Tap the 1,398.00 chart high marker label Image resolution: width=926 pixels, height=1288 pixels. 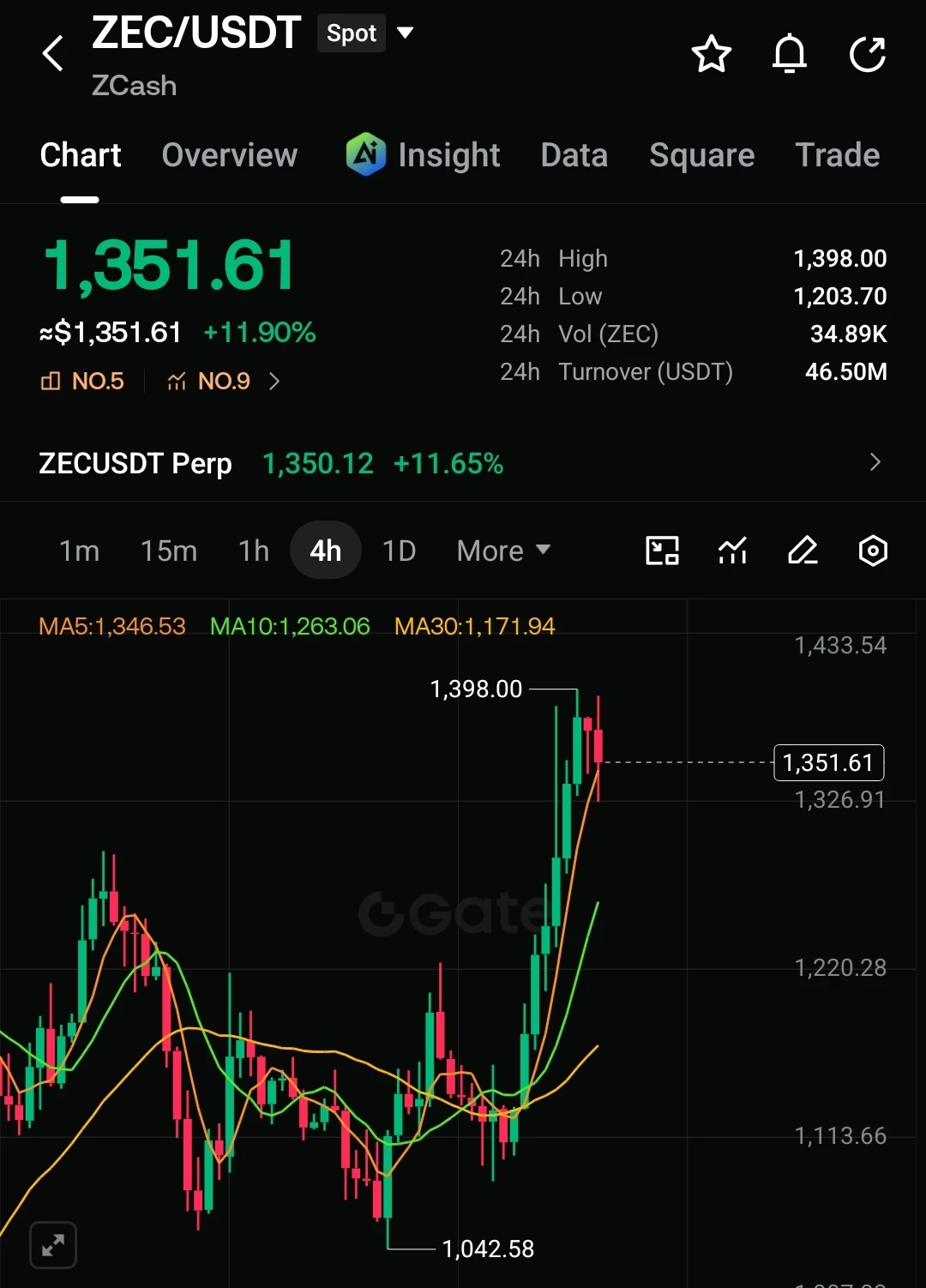(476, 689)
